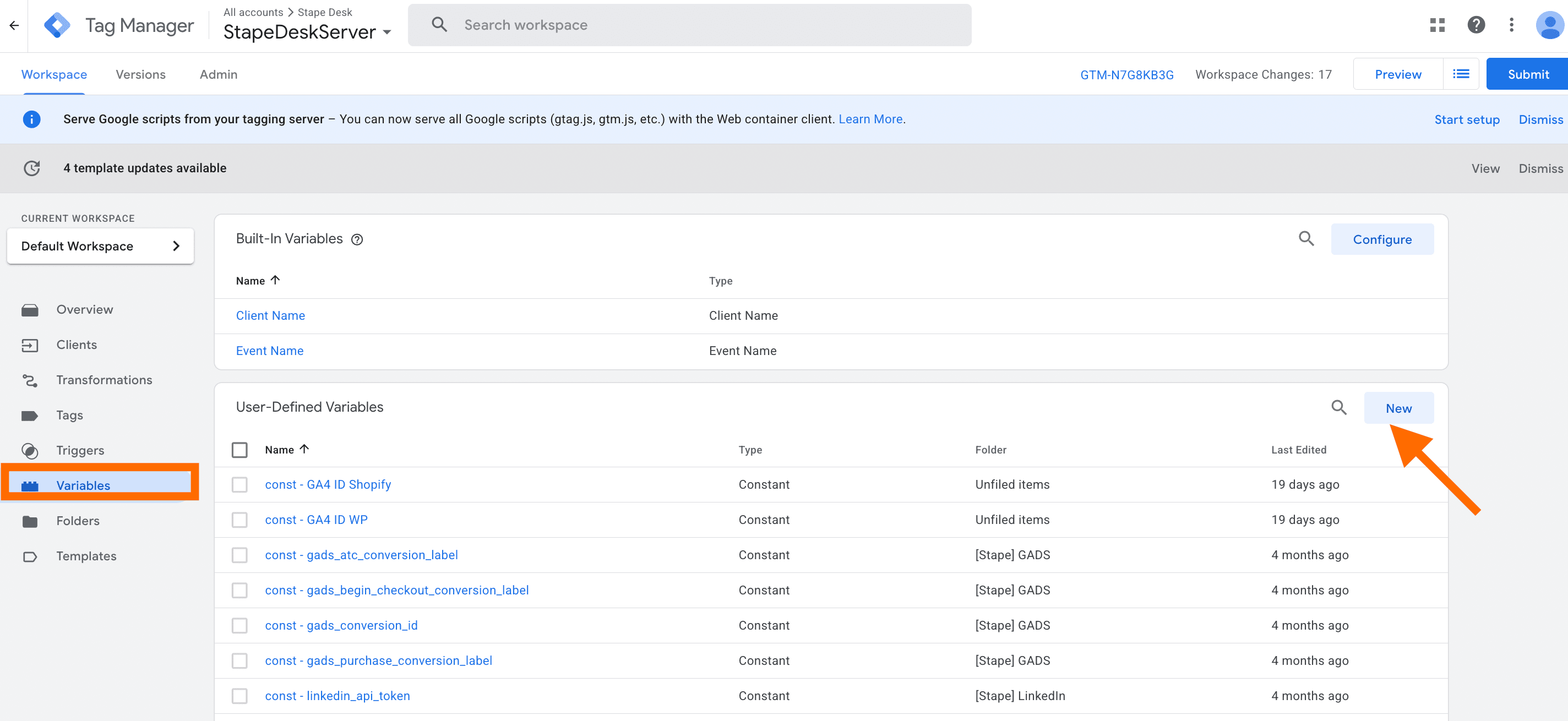Select the Transformations sidebar item

(x=104, y=380)
